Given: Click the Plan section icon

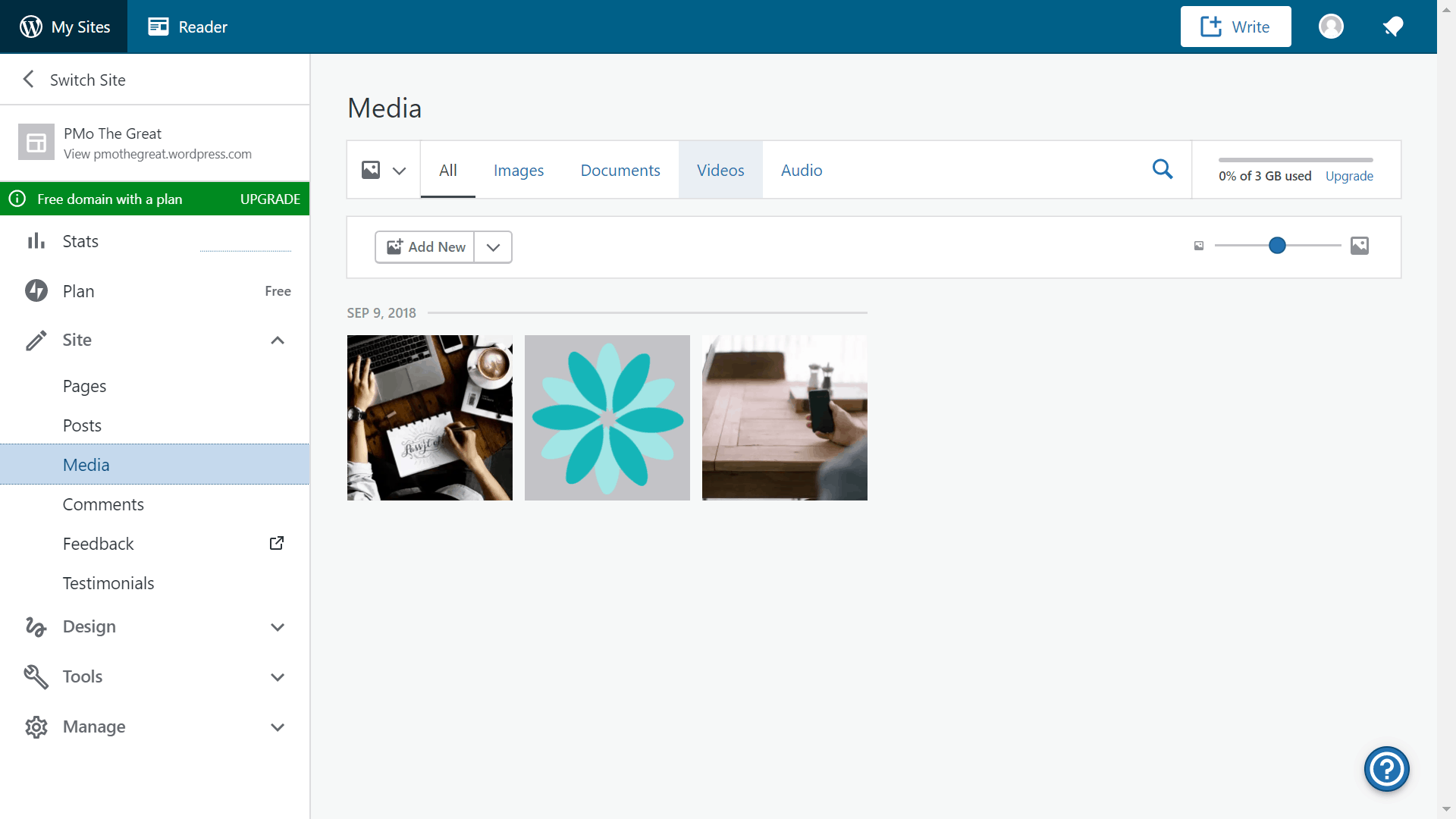Looking at the screenshot, I should tap(36, 290).
